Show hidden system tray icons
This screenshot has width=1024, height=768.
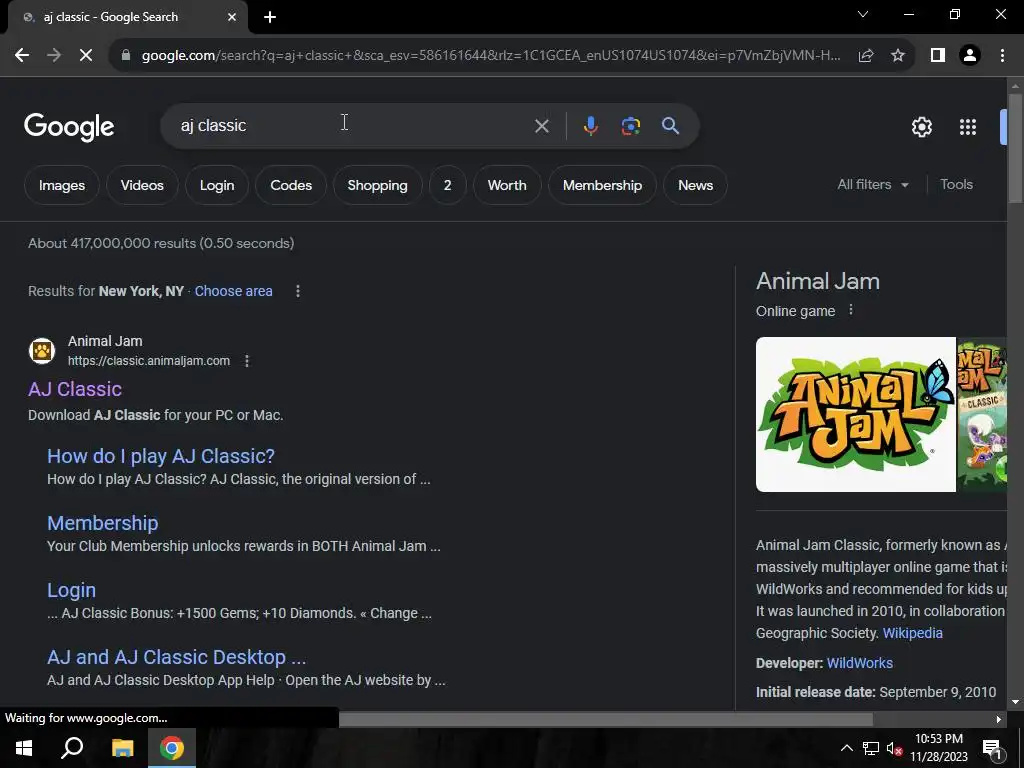pyautogui.click(x=846, y=748)
